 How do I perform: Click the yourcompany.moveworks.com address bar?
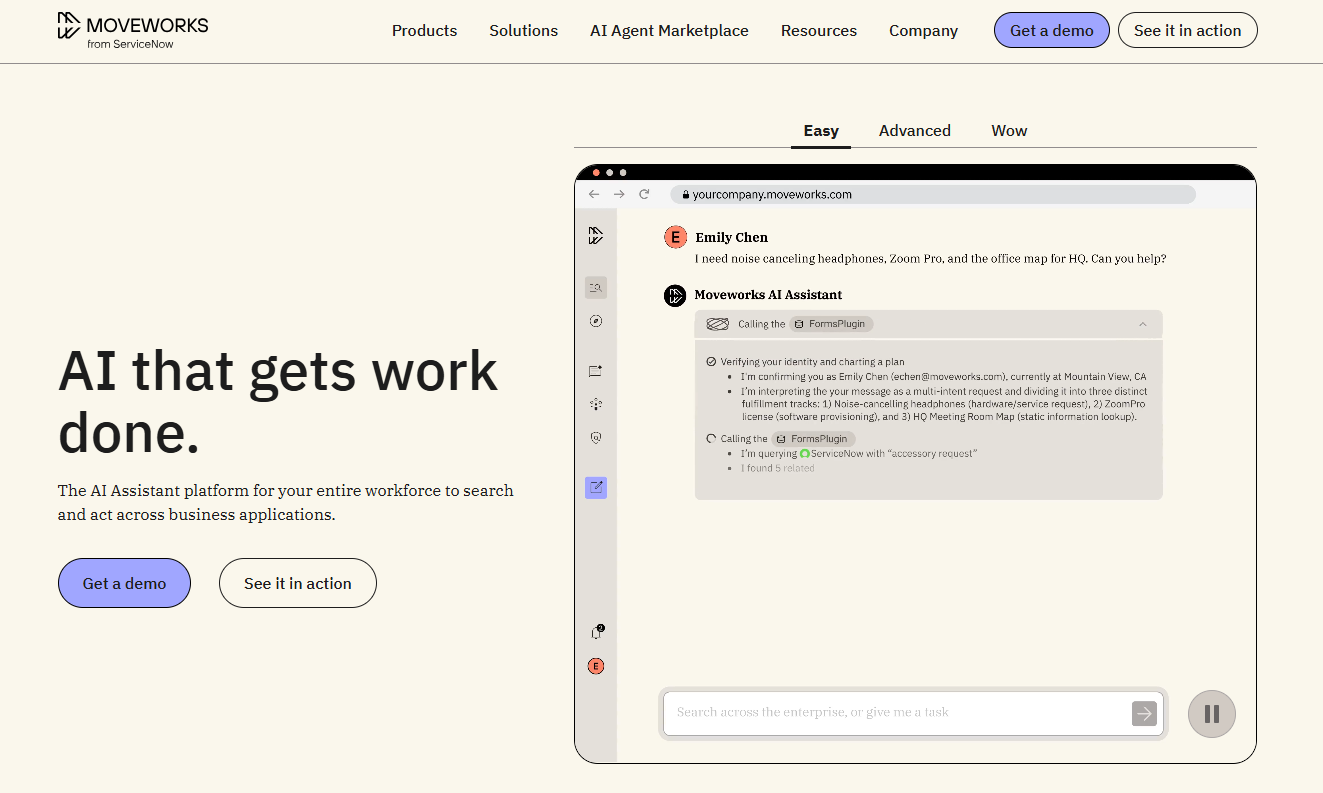[x=933, y=195]
